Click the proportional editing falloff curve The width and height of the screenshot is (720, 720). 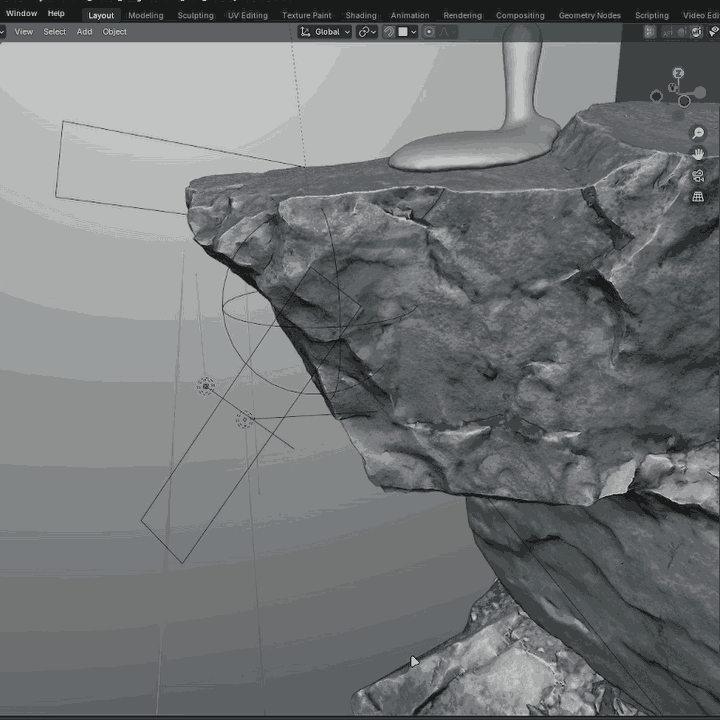(446, 32)
